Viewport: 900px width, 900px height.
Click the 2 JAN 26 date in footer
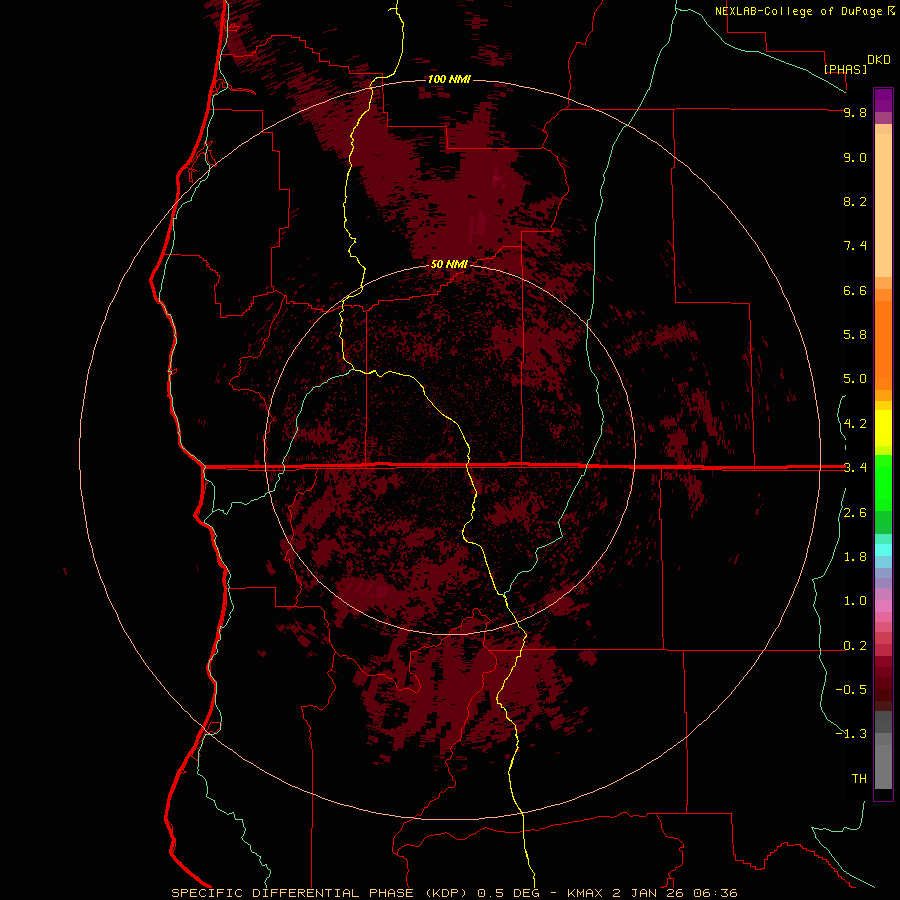pos(647,893)
